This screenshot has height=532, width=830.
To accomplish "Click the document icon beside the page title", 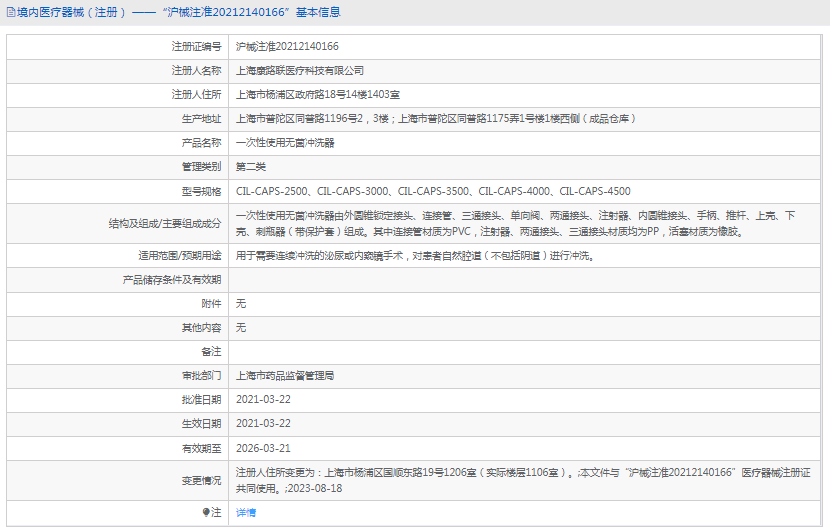I will 11,12.
